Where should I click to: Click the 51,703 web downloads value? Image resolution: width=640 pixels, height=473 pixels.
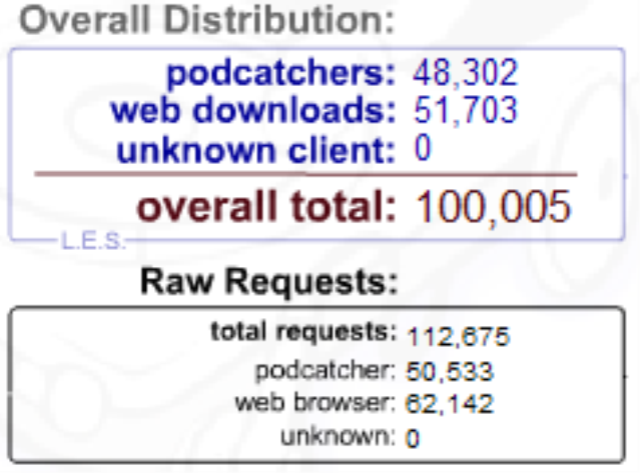point(466,110)
